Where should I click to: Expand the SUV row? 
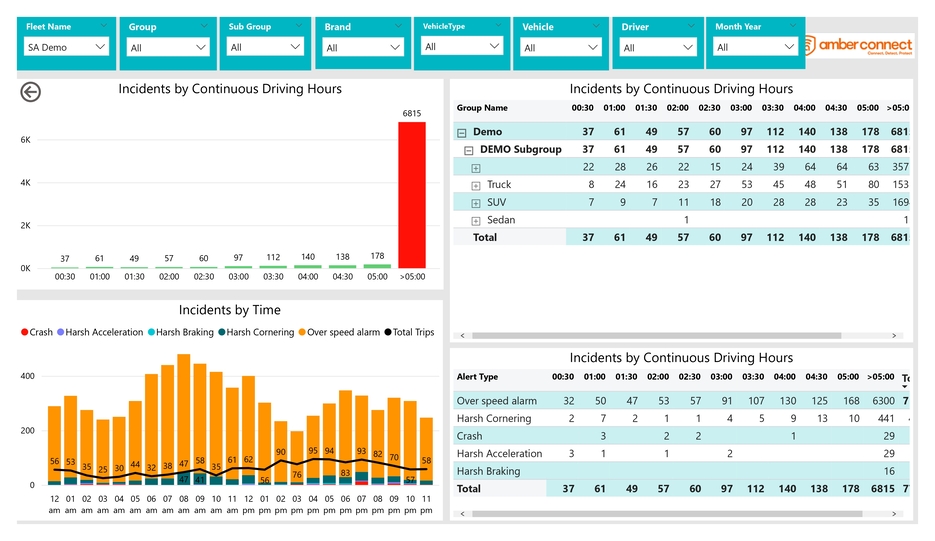point(476,203)
